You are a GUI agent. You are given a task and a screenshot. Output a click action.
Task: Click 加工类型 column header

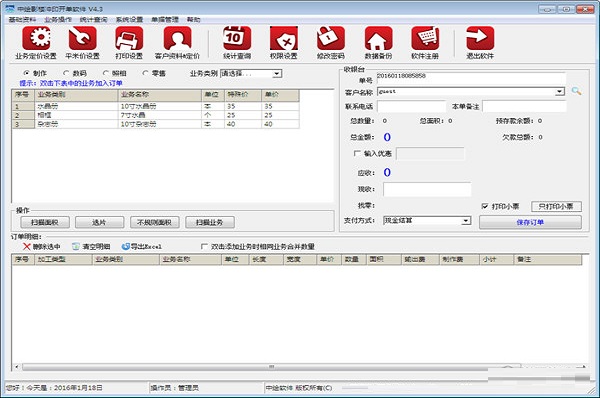tap(64, 259)
